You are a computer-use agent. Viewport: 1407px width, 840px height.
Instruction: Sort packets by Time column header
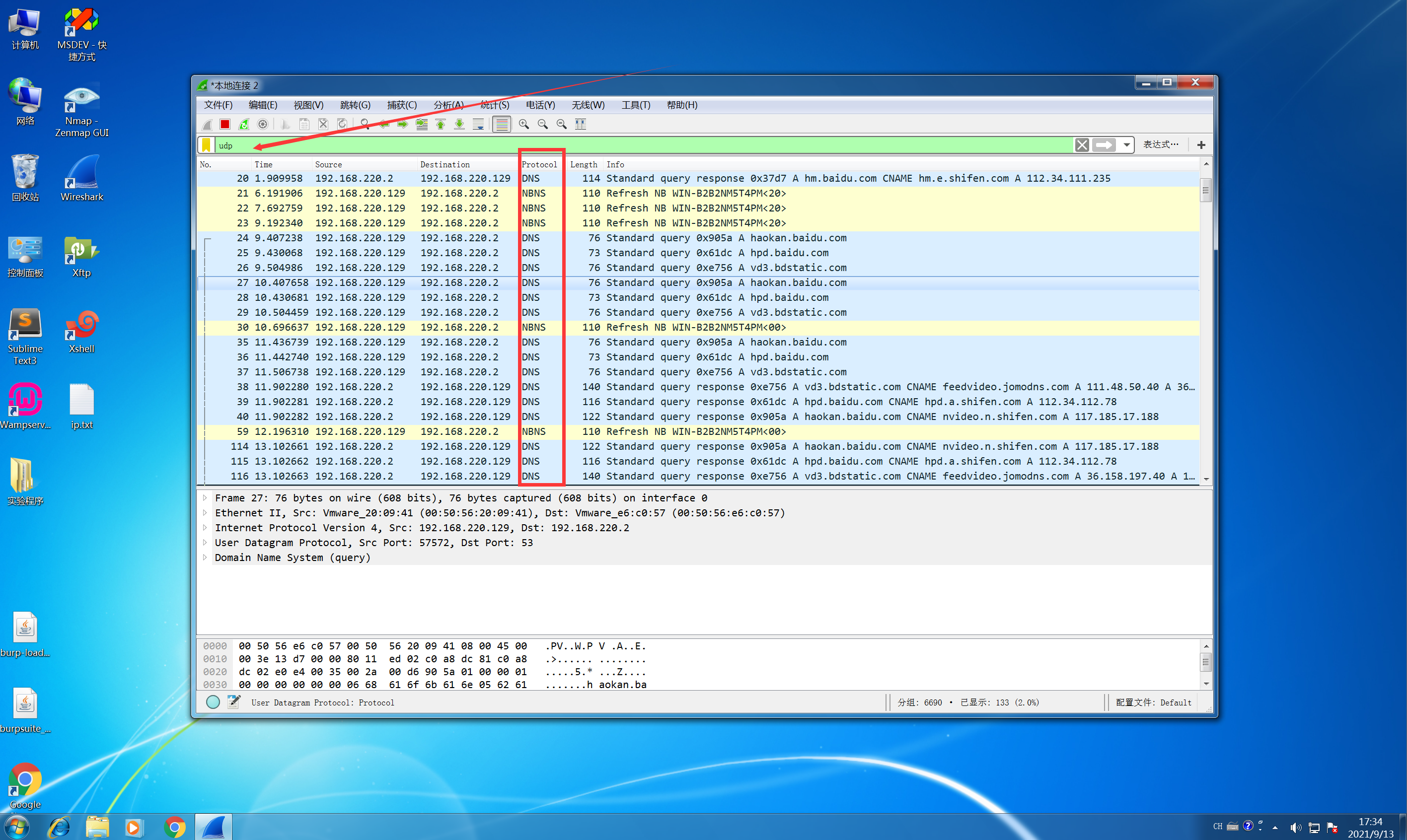281,165
